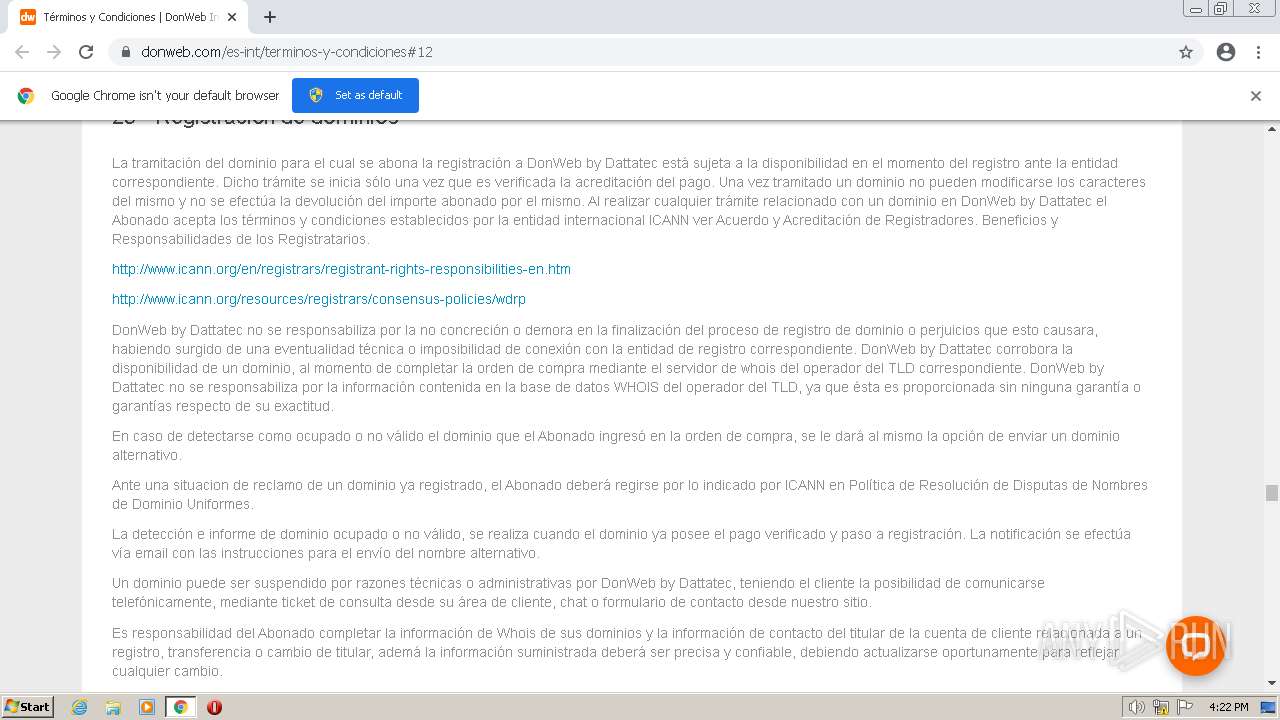Open the media player taskbar icon
Image resolution: width=1280 pixels, height=720 pixels.
(147, 707)
